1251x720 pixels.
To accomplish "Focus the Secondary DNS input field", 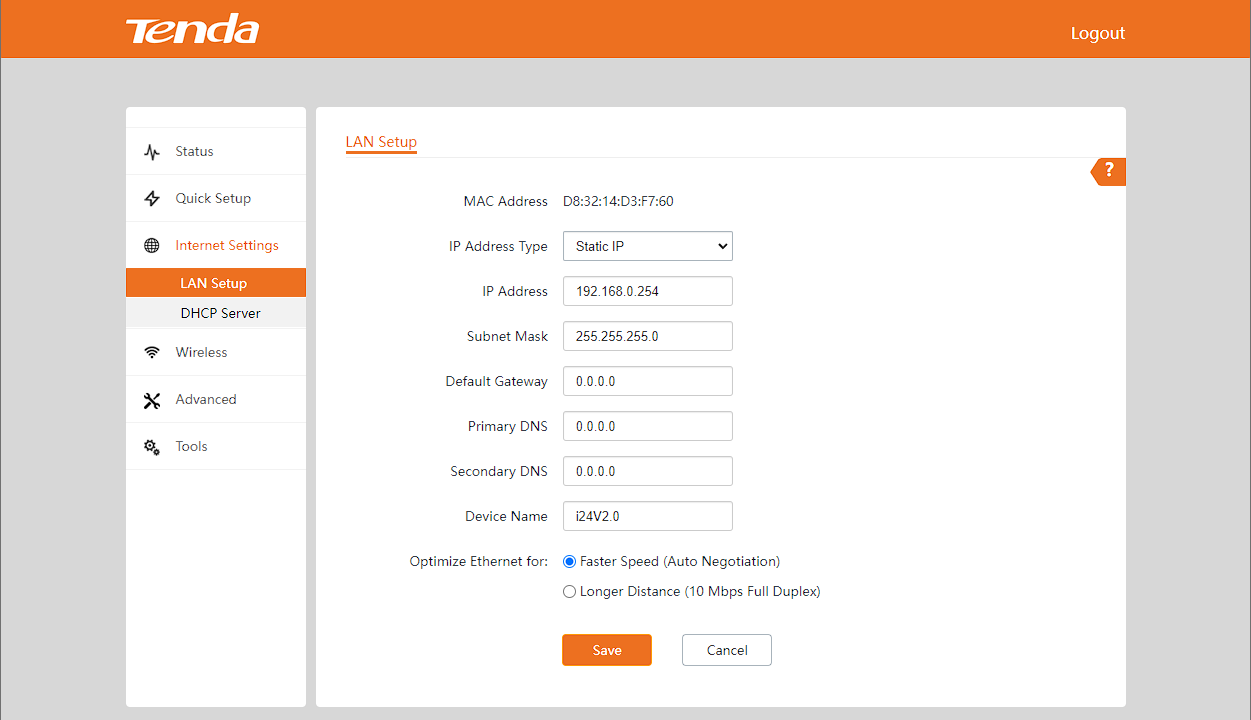I will (648, 471).
